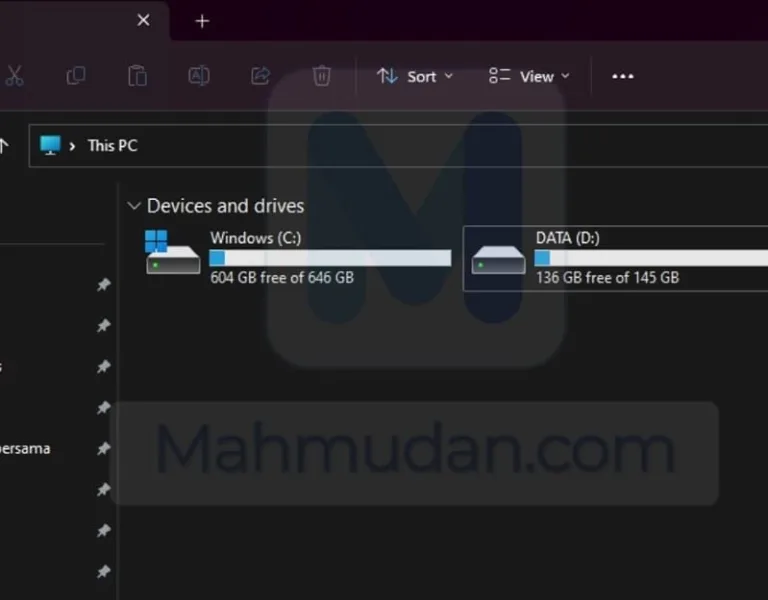This screenshot has height=600, width=768.
Task: Click the DATA (D:) storage usage bar
Action: point(651,258)
